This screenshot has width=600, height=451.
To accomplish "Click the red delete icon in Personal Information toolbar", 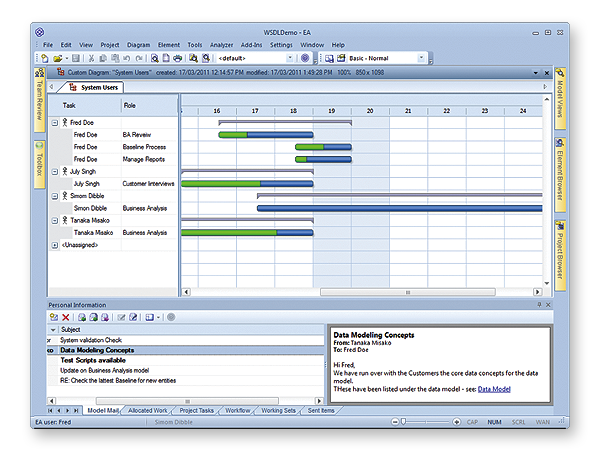I will click(x=66, y=317).
